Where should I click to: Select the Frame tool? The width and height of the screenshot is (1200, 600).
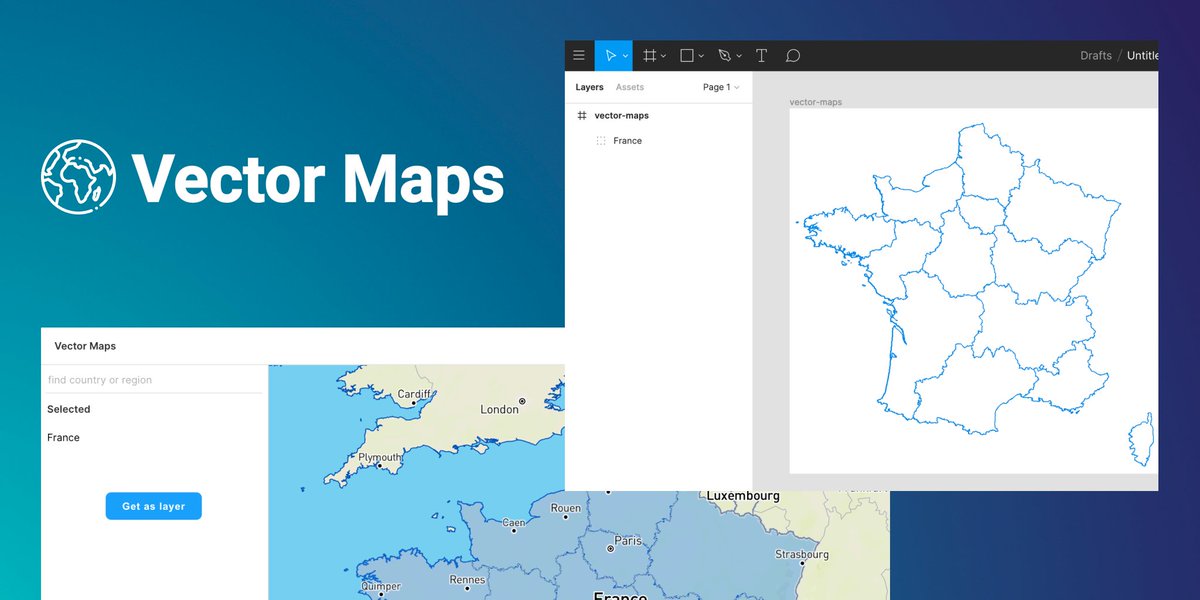649,55
